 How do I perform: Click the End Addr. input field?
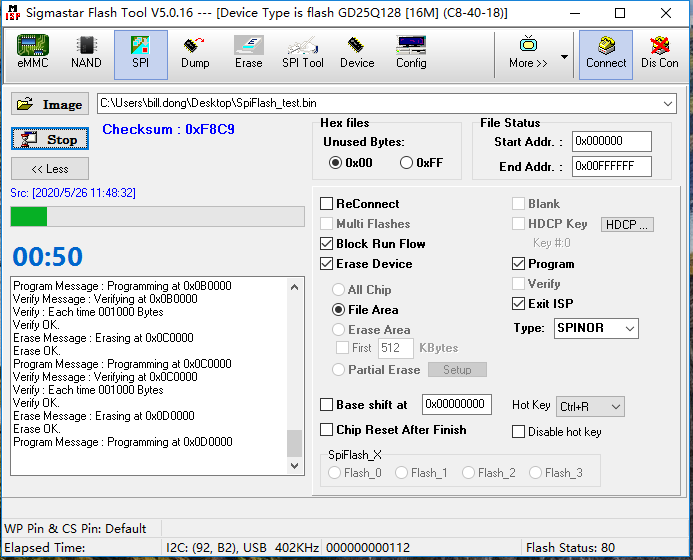(611, 167)
